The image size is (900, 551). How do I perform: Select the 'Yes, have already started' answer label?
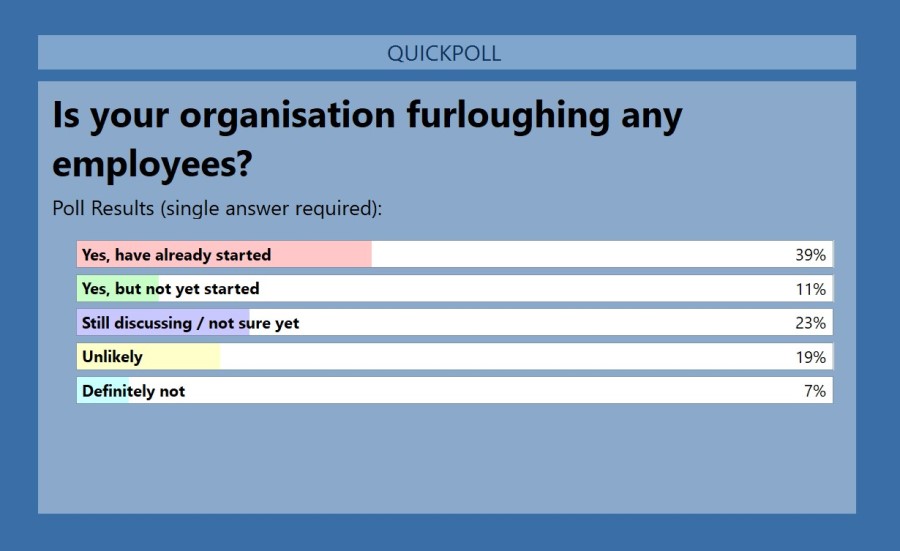click(176, 255)
